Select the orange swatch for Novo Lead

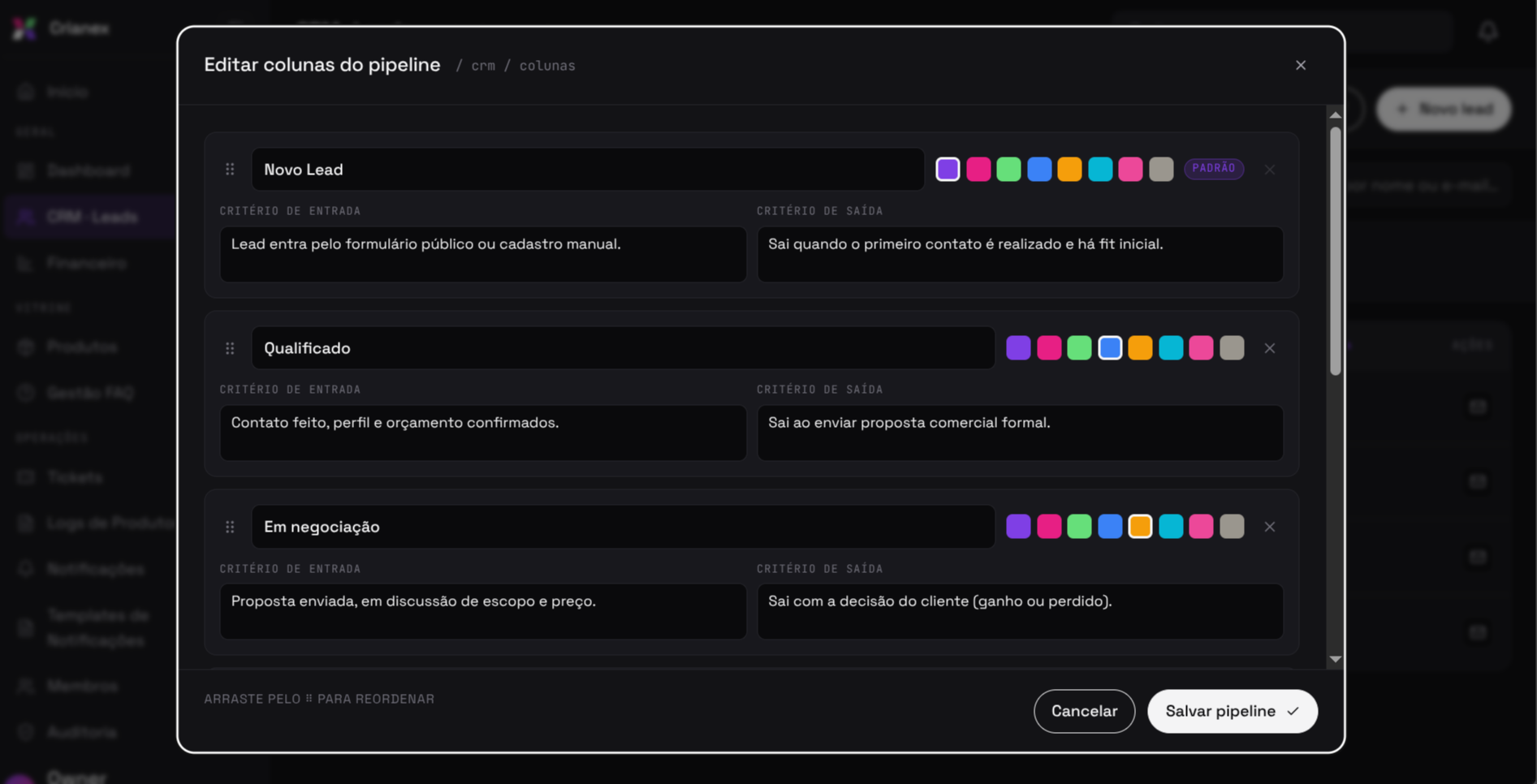click(1069, 169)
